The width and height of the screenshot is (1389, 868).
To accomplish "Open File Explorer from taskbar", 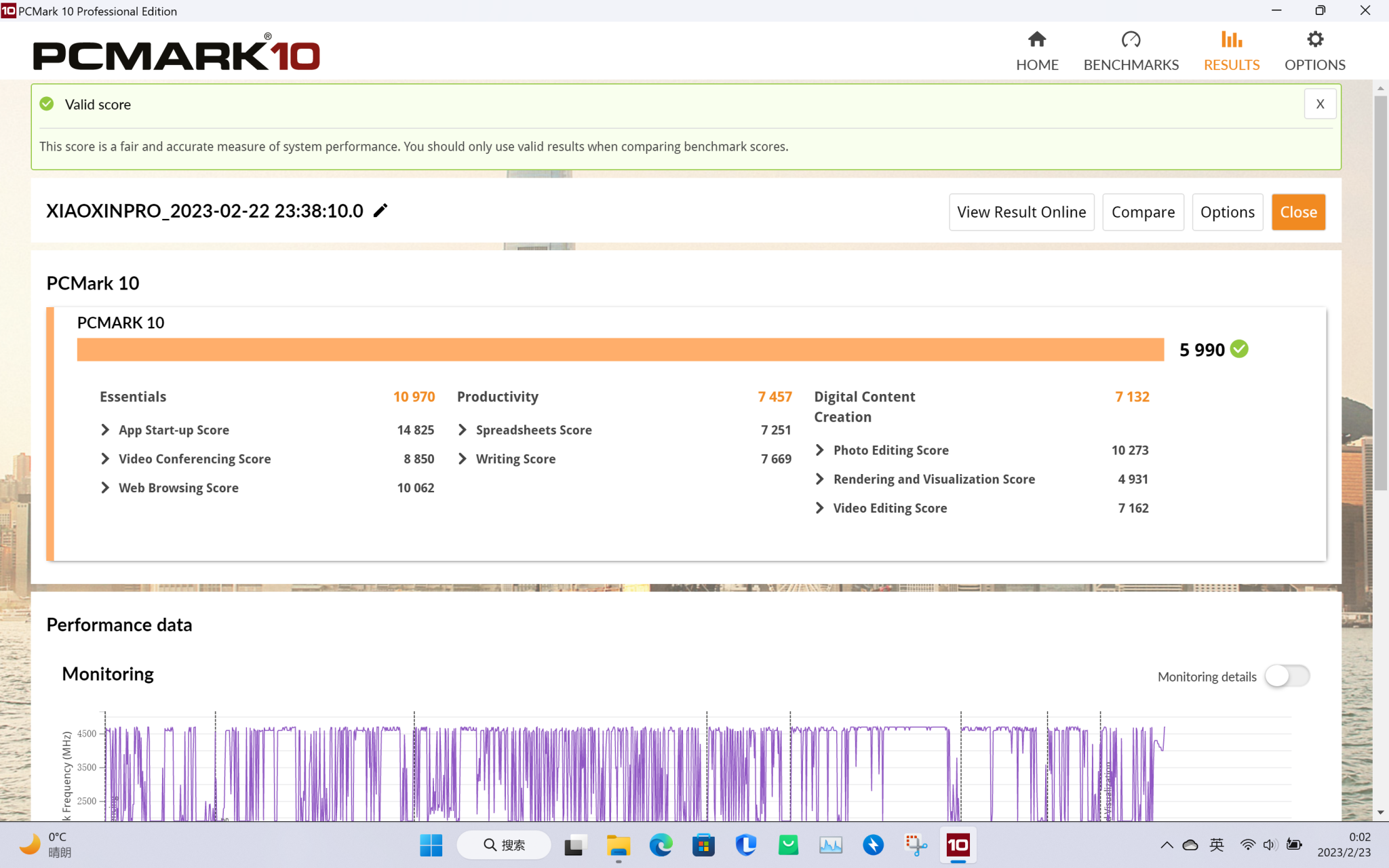I will click(x=618, y=845).
